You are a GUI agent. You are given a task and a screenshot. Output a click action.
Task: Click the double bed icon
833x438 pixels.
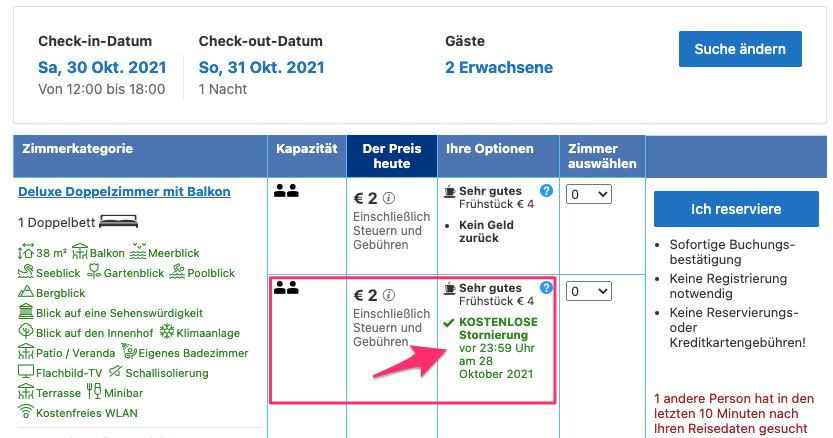pos(118,221)
